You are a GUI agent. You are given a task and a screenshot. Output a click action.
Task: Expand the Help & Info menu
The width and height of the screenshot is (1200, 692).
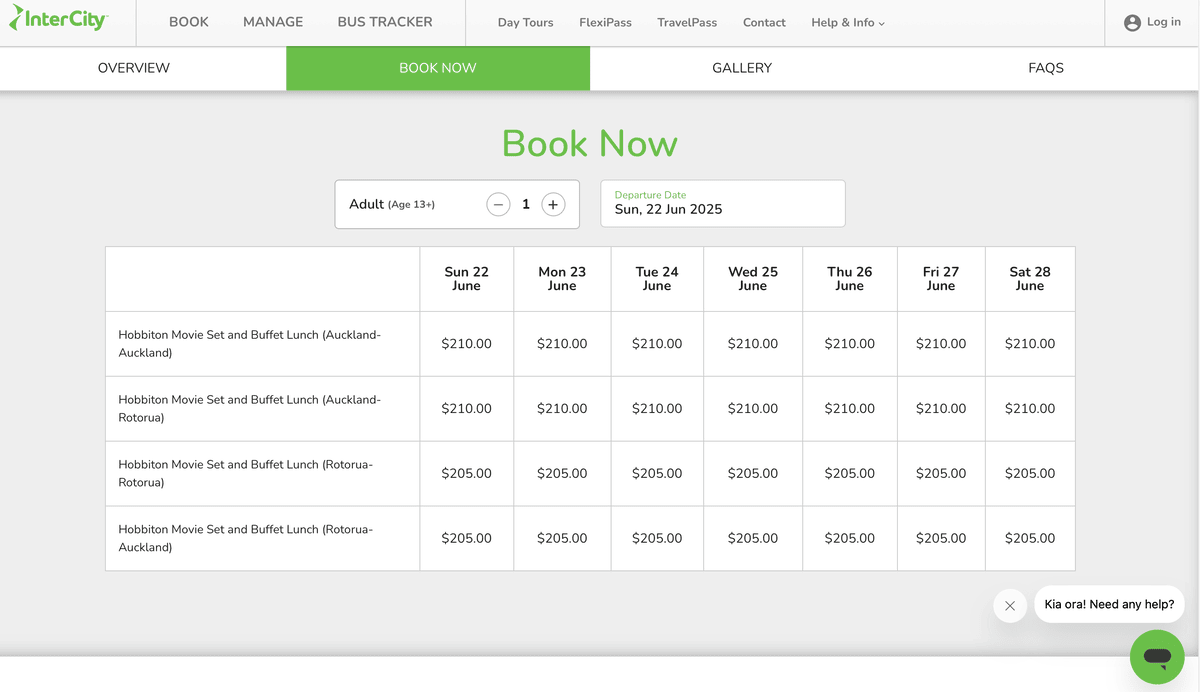848,22
